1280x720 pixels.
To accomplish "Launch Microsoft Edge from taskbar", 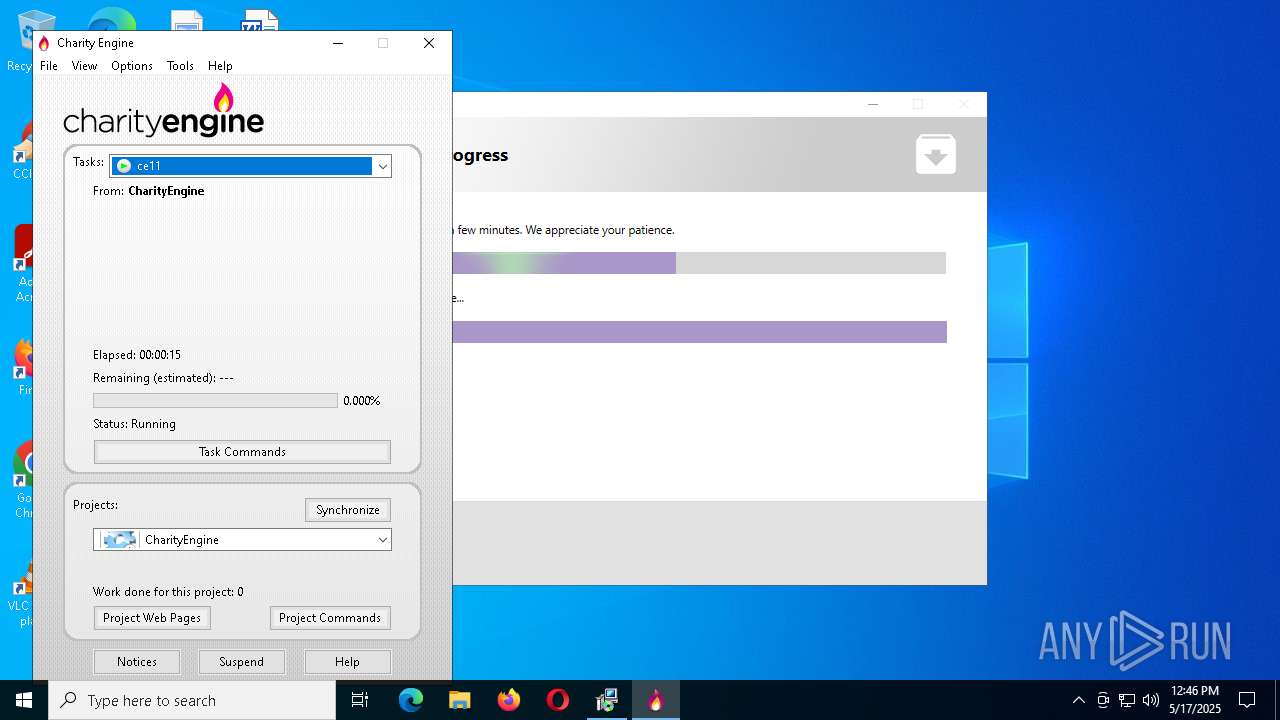I will pyautogui.click(x=411, y=700).
